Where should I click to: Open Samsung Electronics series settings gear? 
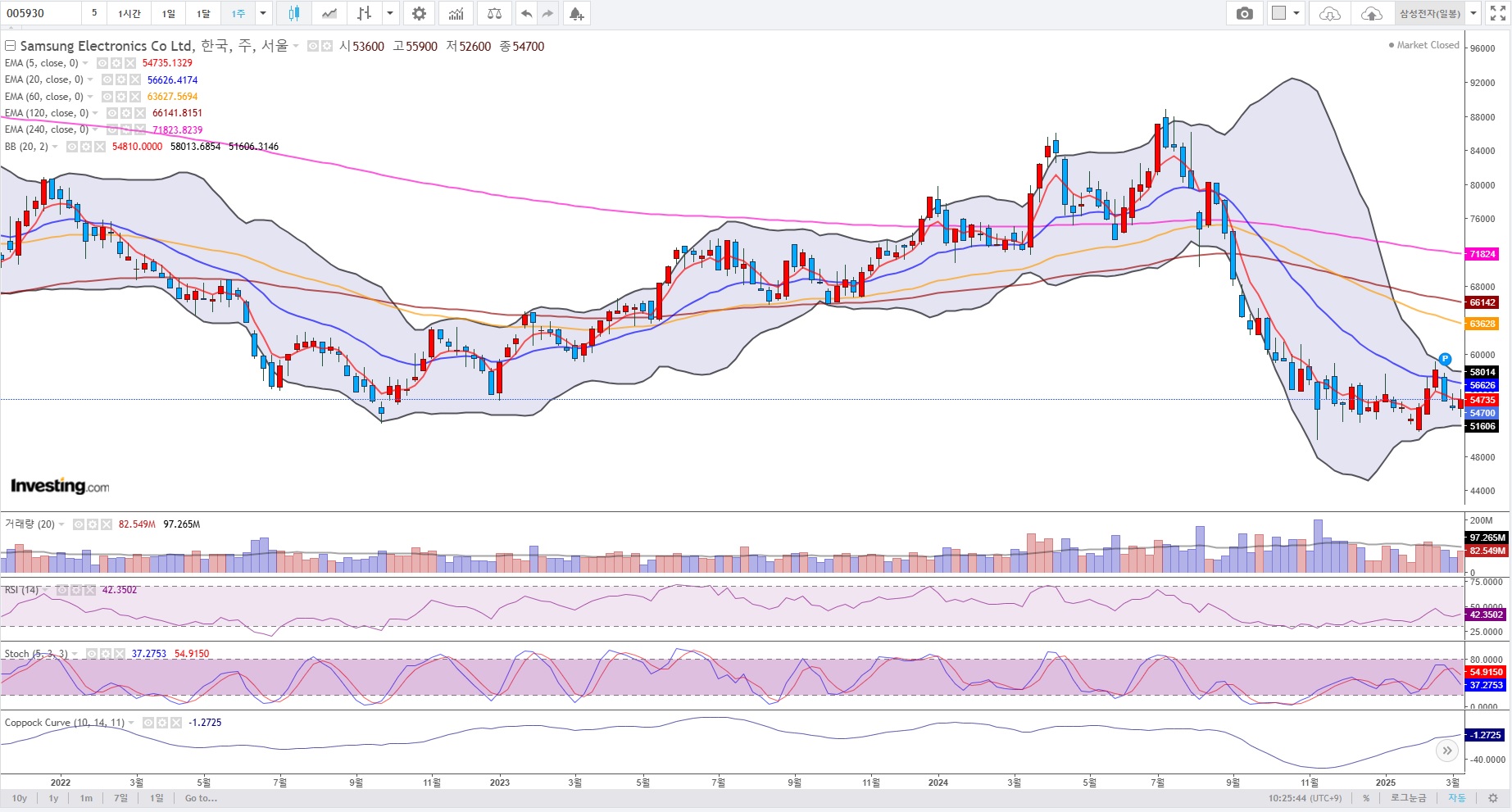(x=327, y=47)
